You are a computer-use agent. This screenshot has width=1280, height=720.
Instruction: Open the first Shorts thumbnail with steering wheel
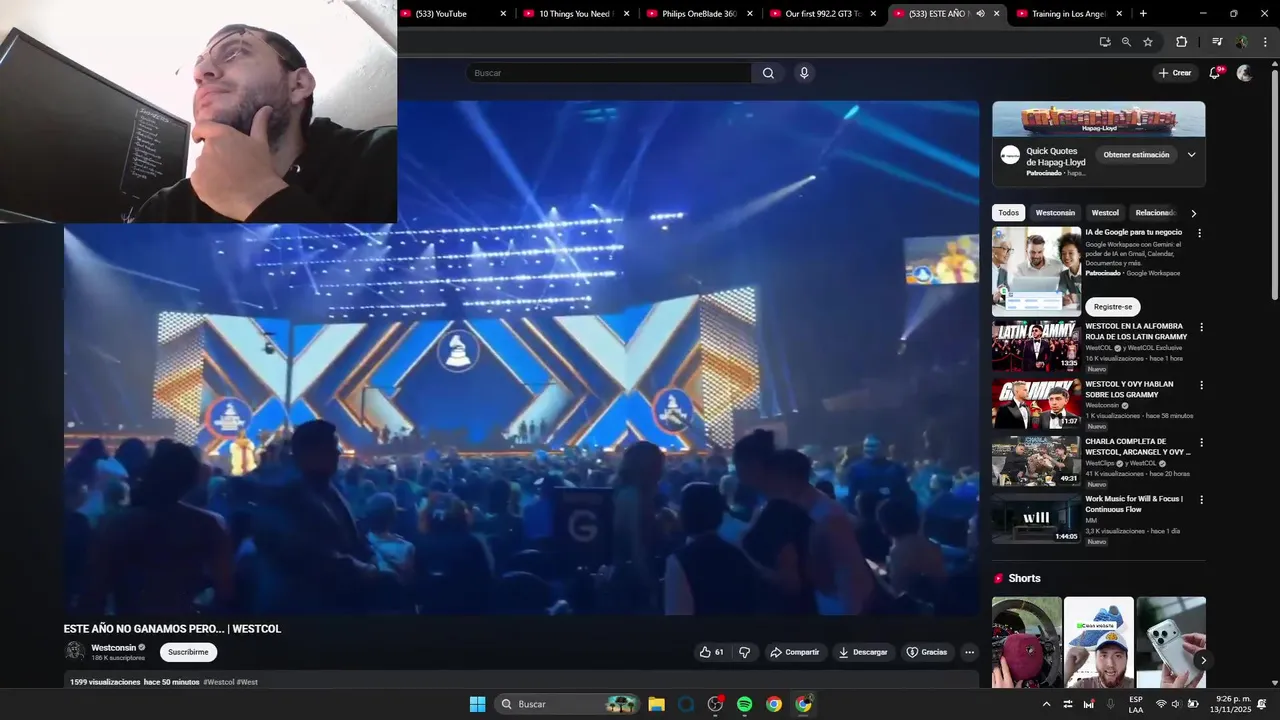click(1027, 642)
